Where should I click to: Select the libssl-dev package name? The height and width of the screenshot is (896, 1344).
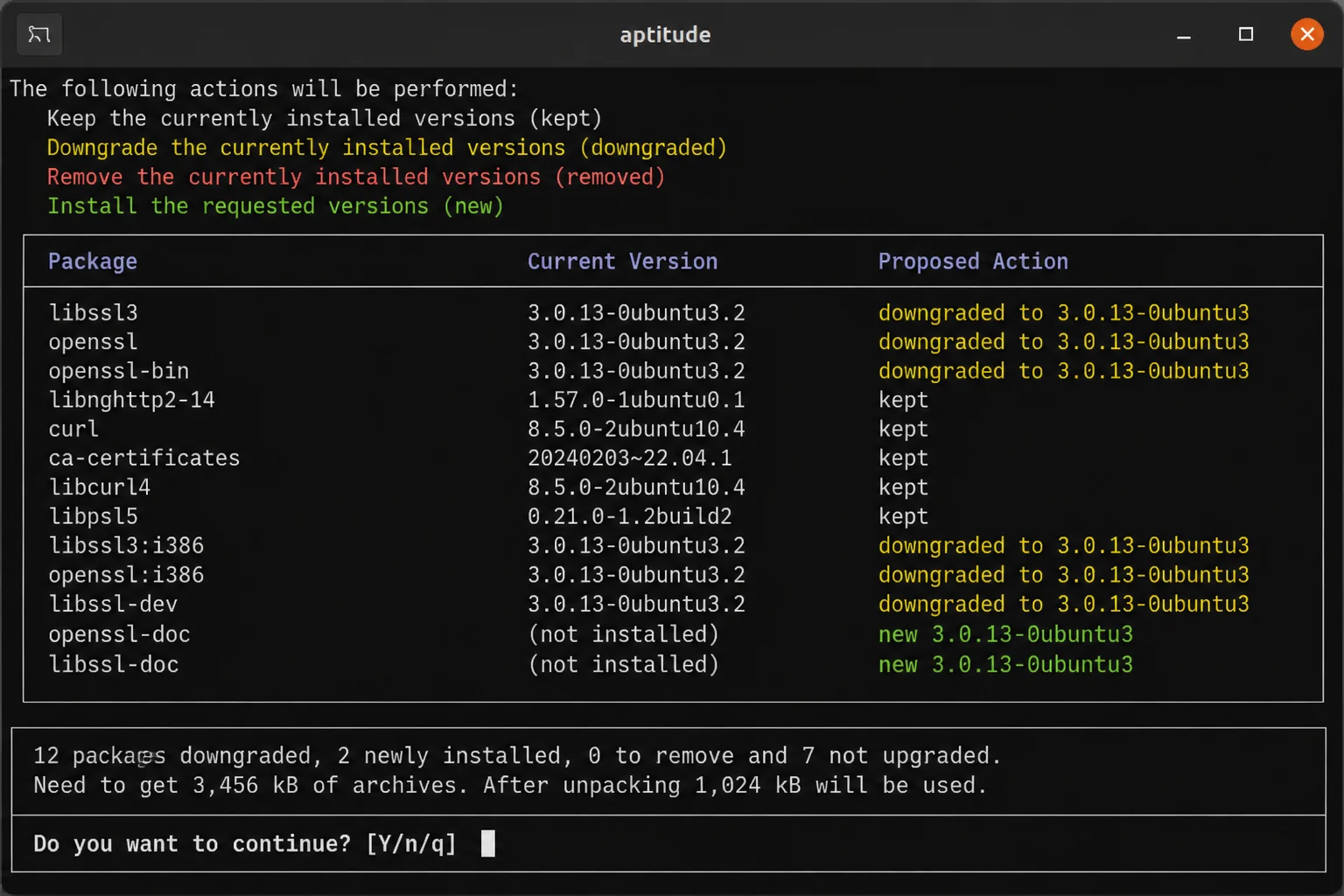(112, 604)
